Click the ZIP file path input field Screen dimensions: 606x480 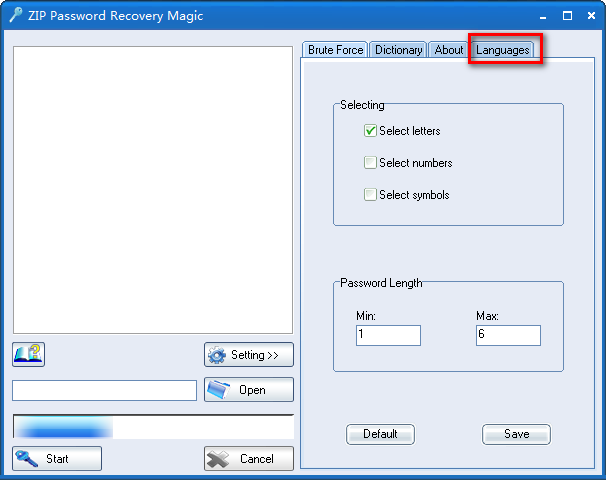click(x=104, y=390)
